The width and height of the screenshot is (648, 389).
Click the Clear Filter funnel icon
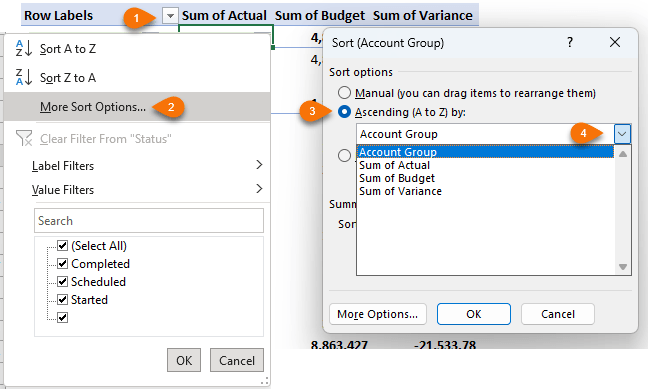click(24, 138)
